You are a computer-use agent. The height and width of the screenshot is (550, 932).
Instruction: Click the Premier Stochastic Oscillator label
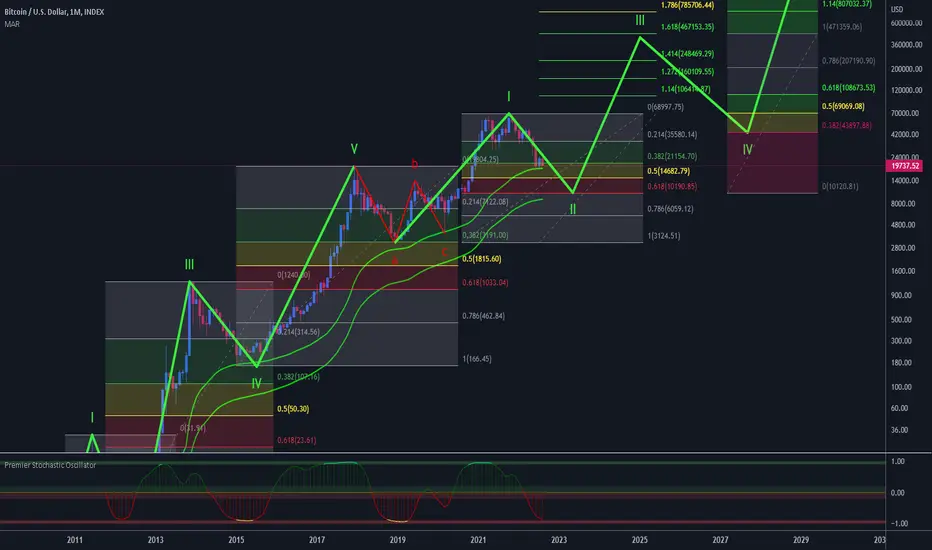tap(50, 465)
